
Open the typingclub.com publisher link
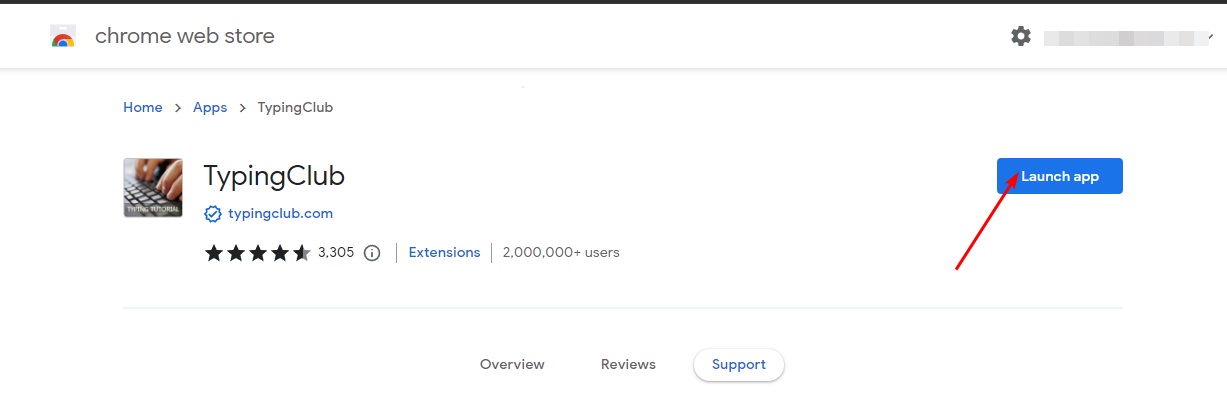click(280, 213)
